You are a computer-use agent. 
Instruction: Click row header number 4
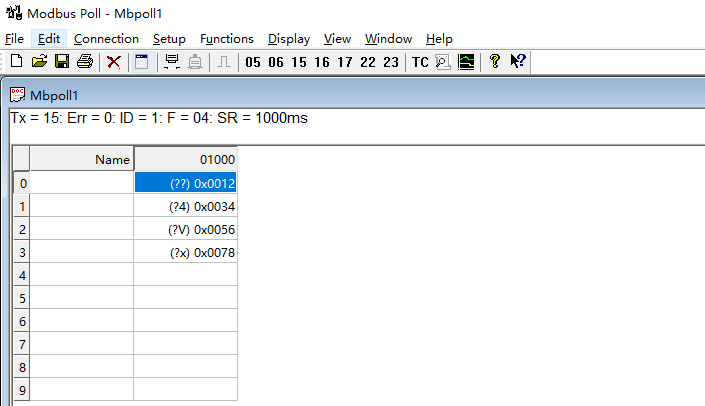22,275
